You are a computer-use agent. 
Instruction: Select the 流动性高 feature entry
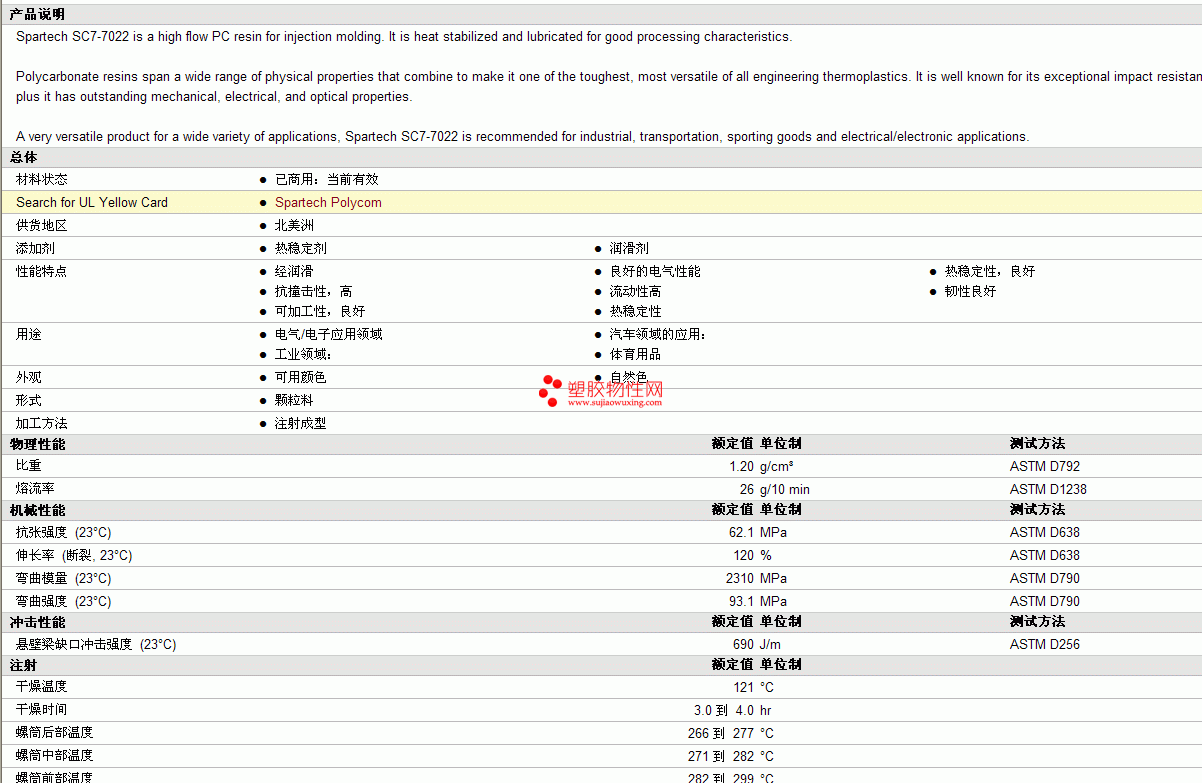pos(635,291)
